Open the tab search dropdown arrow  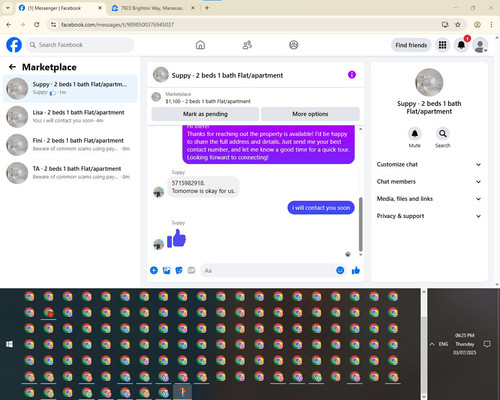8,8
